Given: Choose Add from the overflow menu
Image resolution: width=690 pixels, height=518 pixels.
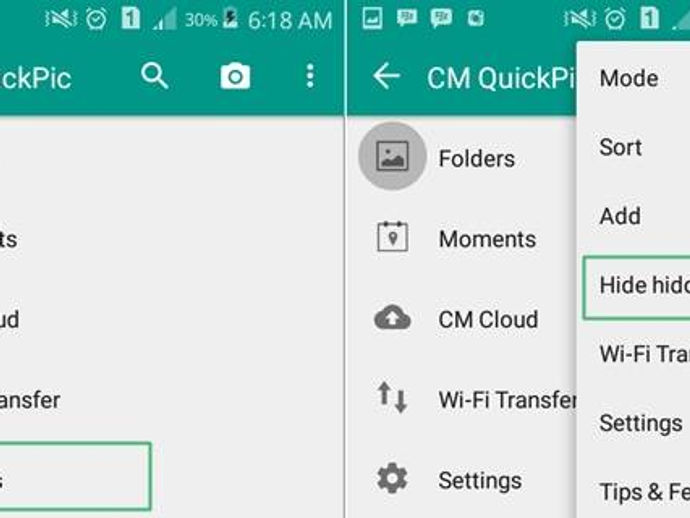Looking at the screenshot, I should click(x=620, y=216).
